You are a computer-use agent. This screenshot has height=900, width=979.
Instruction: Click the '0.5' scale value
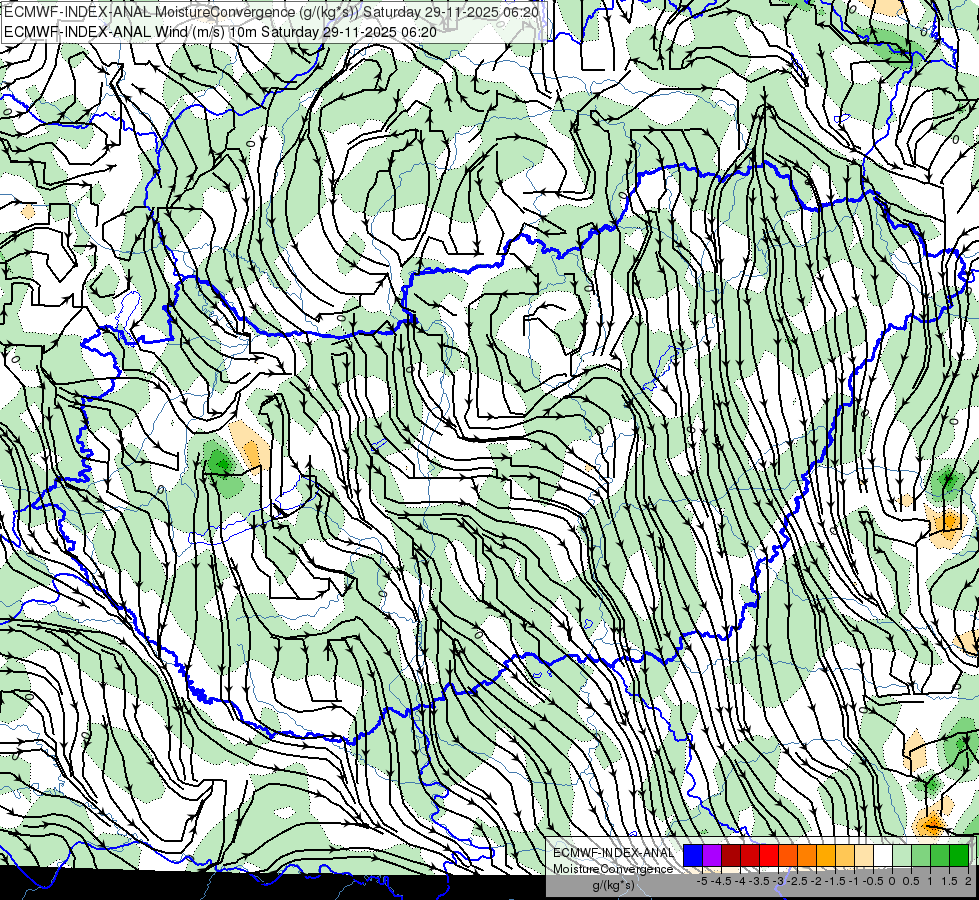click(911, 881)
